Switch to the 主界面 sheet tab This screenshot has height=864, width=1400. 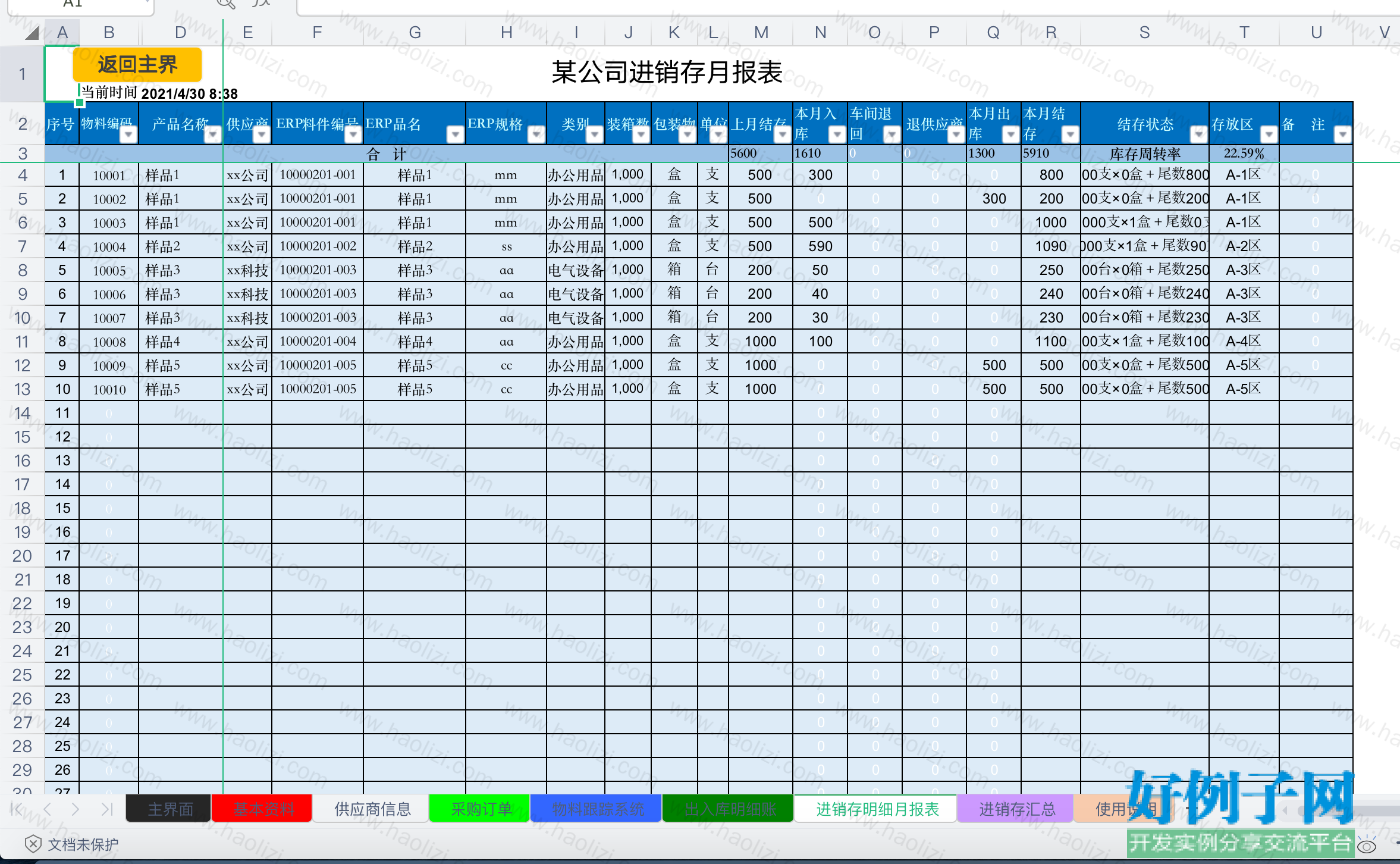[x=169, y=809]
